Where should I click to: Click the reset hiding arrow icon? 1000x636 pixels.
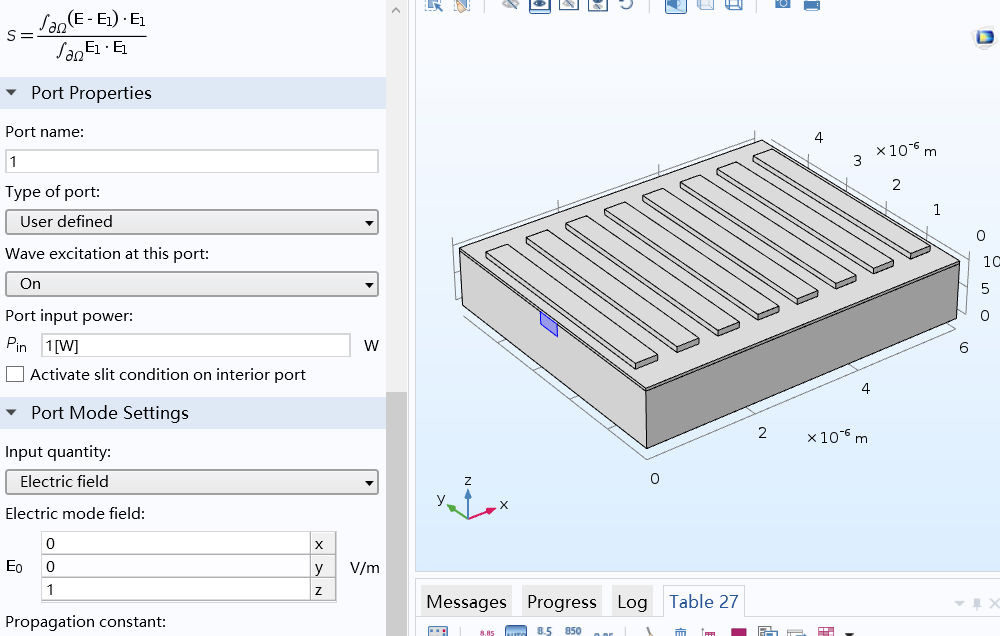(626, 4)
